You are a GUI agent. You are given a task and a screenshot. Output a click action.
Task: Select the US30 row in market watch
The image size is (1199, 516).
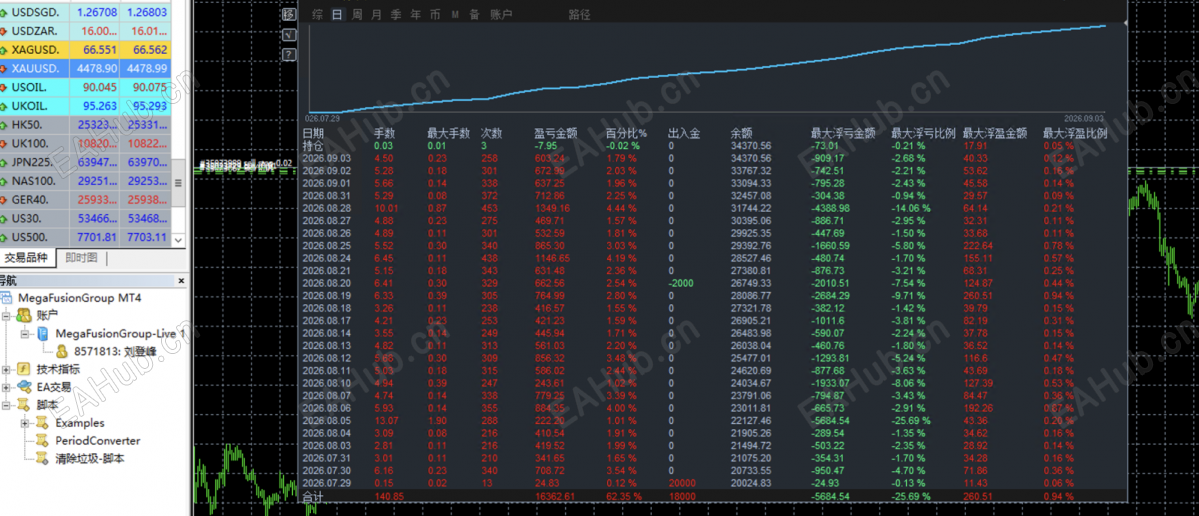(86, 219)
